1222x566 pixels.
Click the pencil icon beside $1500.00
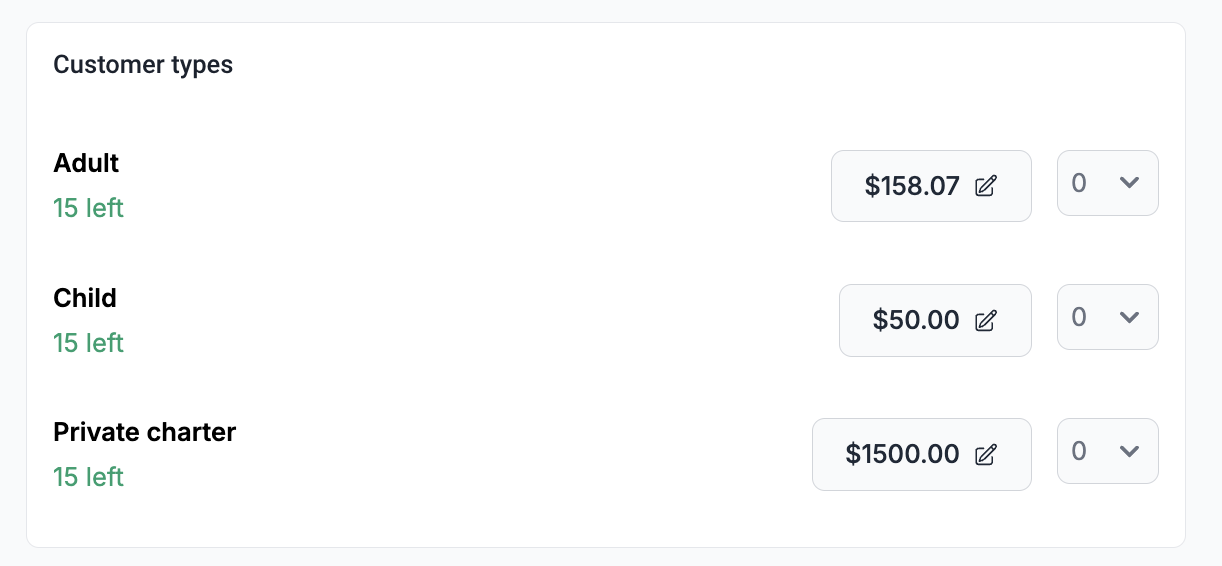point(986,454)
